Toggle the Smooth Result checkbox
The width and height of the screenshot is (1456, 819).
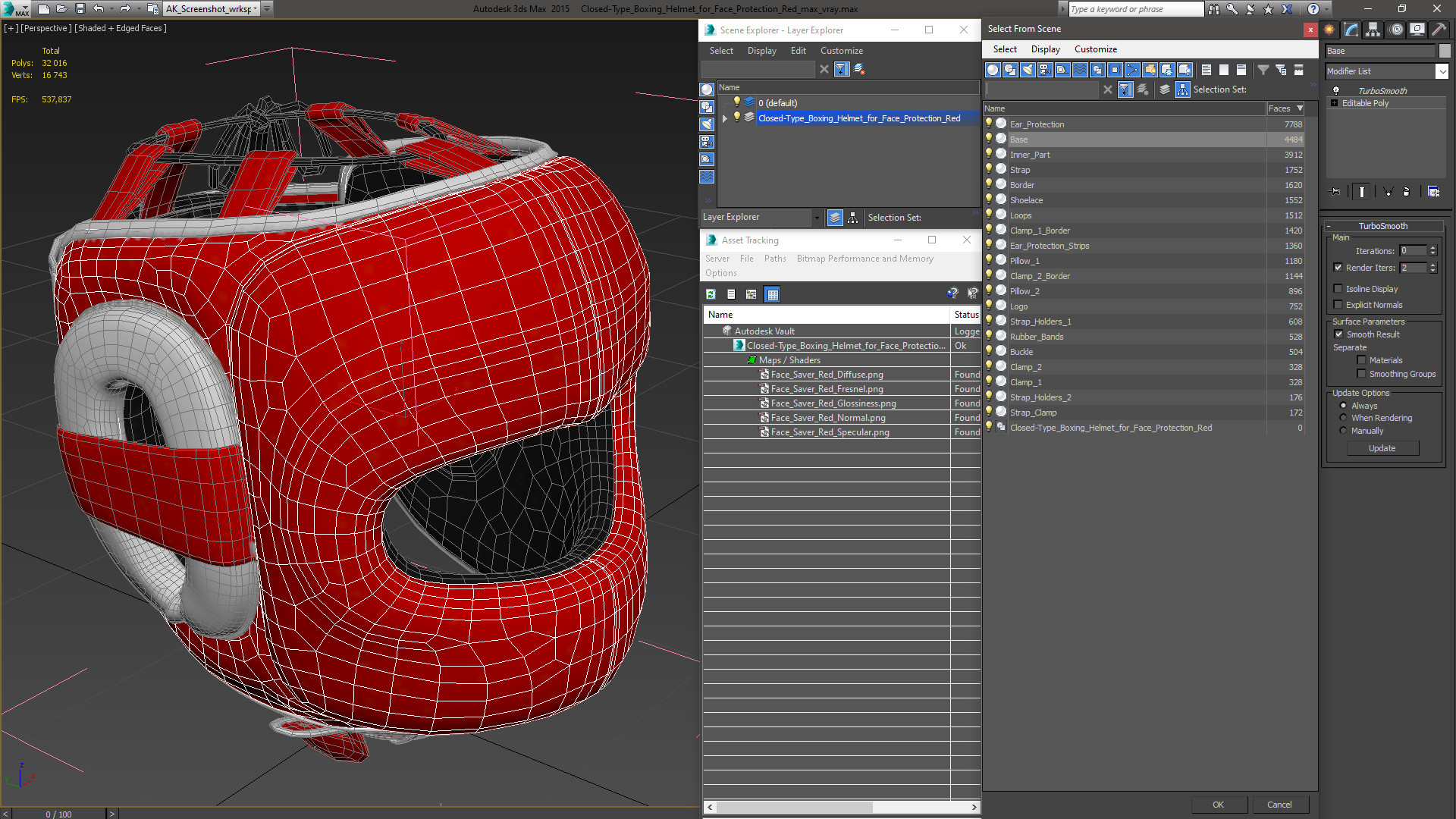(1338, 334)
